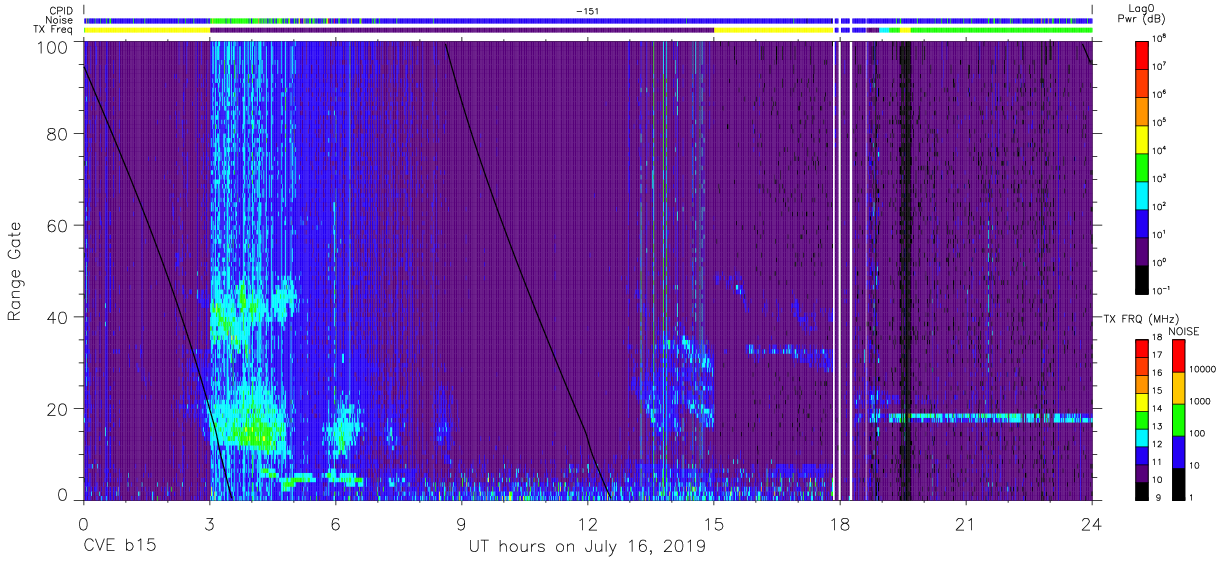Screen dimensions: 1228x567
Task: Click the x-axis tick label '9'
Action: pos(461,524)
